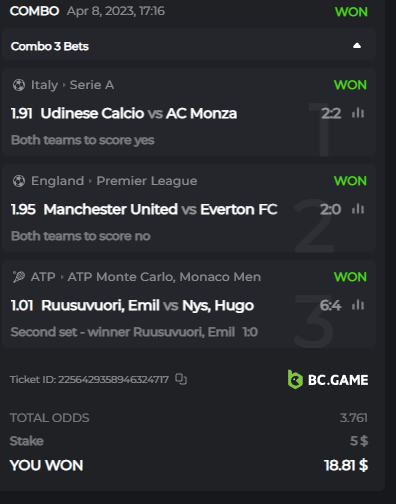Open stats for Ruusuvuori vs Nys match

tap(358, 305)
